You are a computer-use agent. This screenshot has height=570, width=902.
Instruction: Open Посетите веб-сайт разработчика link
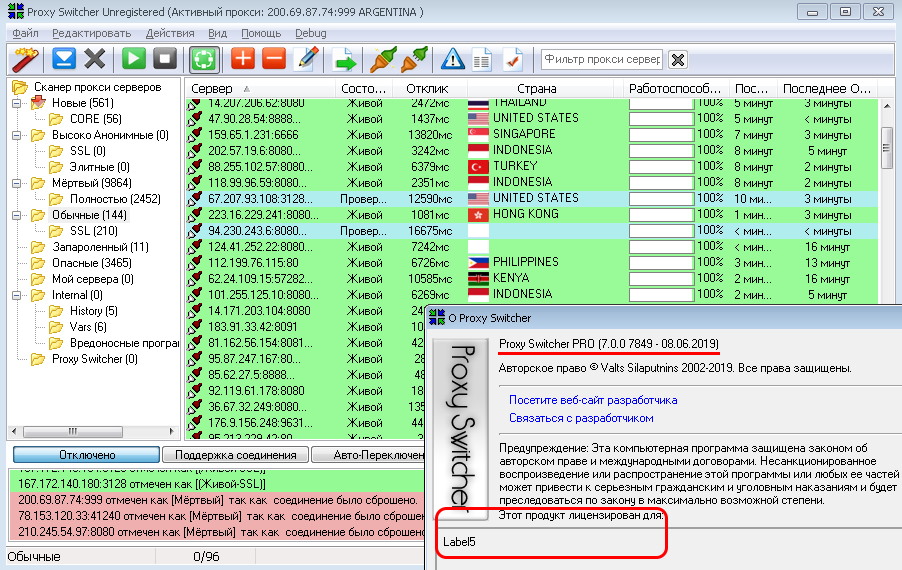point(593,400)
